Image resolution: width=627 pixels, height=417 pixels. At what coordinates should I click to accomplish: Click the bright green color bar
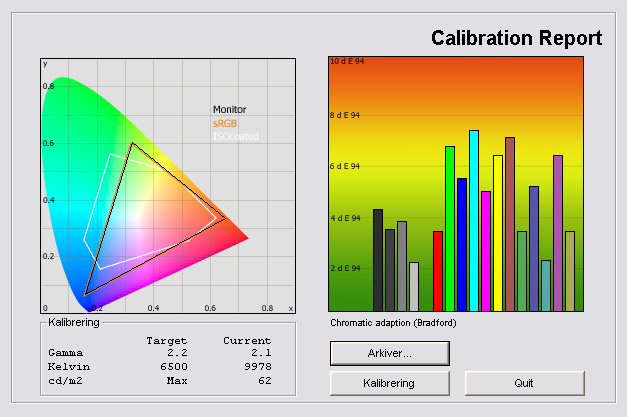(450, 229)
